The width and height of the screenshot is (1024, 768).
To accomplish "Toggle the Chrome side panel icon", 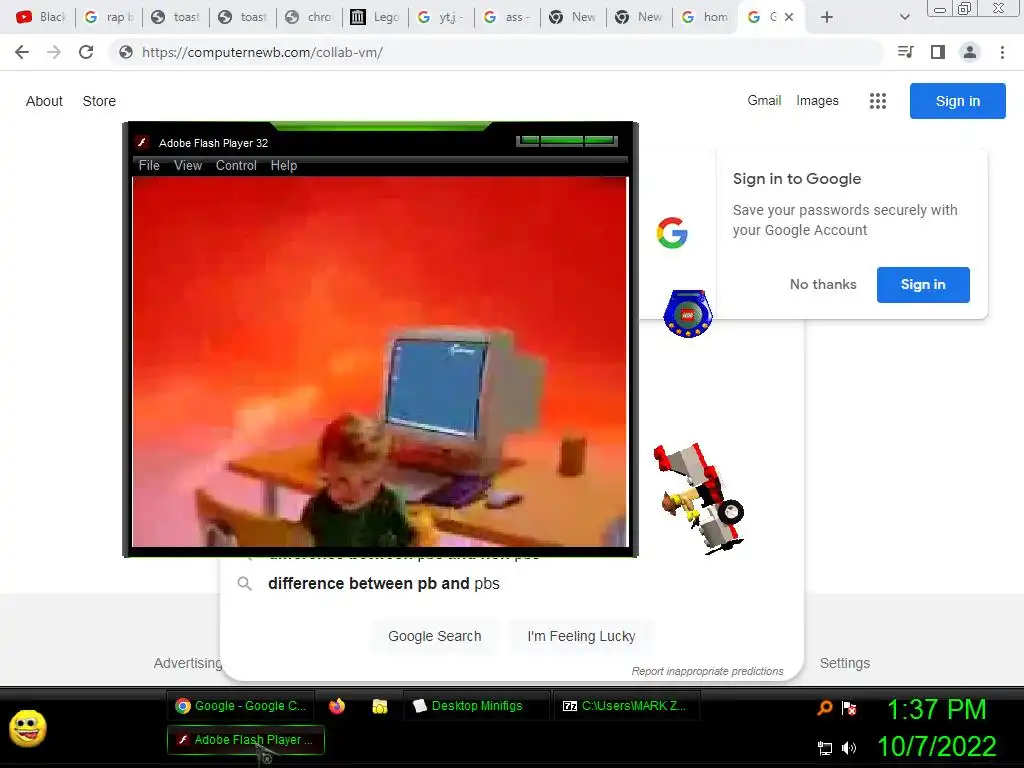I will coord(938,52).
